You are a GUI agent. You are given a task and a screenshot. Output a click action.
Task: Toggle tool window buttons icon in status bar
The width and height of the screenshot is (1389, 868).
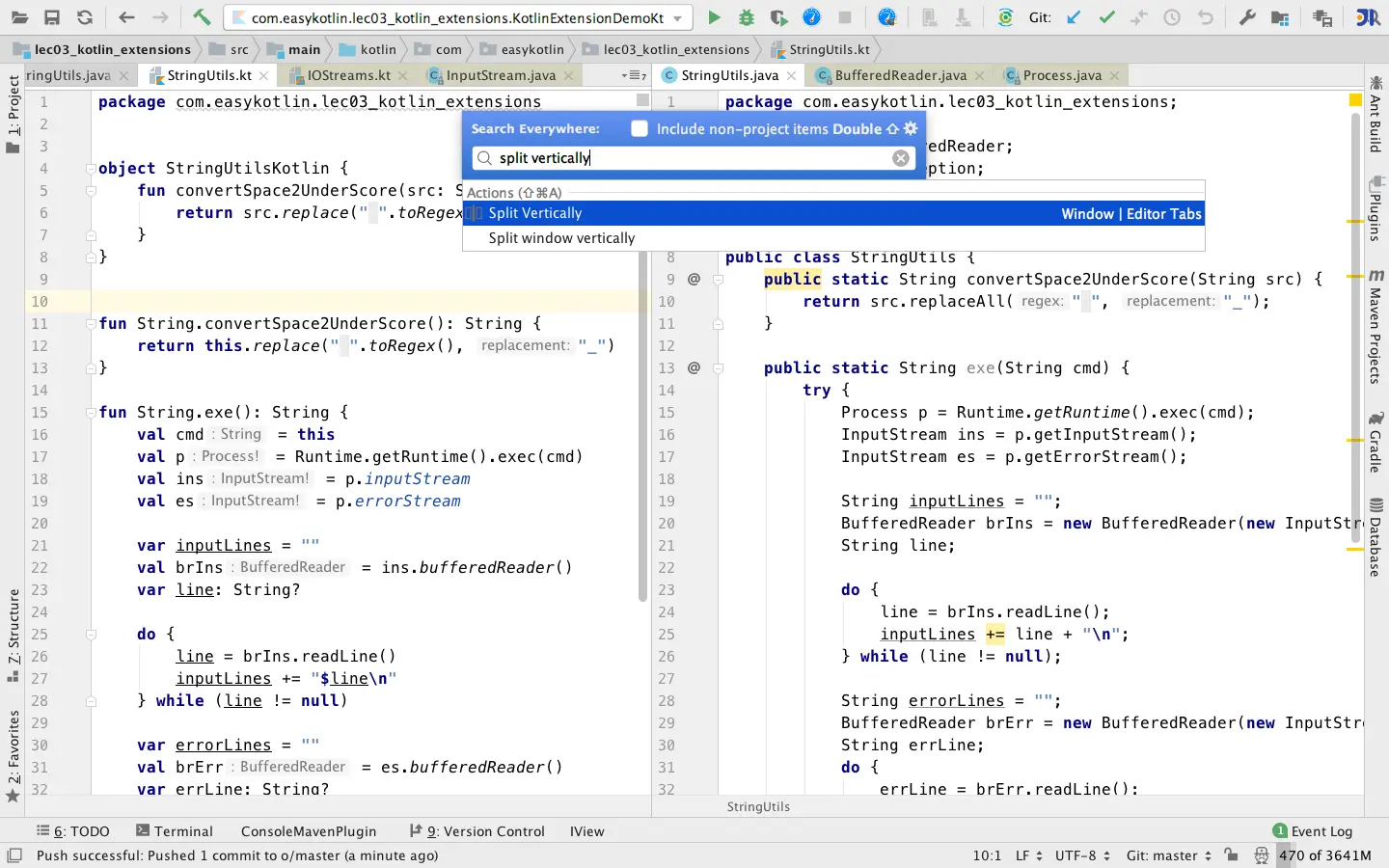(14, 855)
